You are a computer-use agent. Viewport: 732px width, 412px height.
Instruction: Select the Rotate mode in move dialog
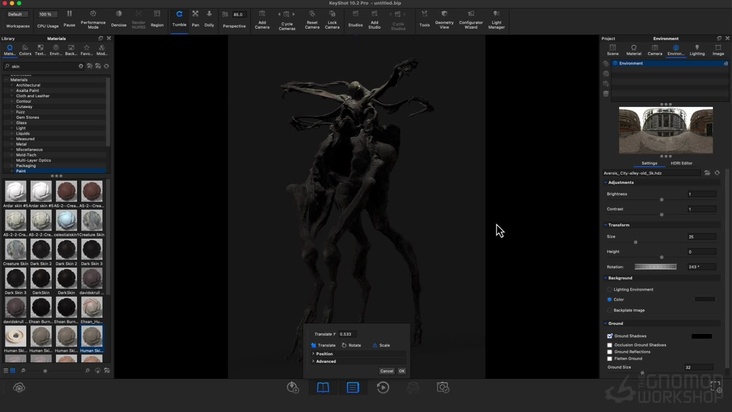(351, 345)
